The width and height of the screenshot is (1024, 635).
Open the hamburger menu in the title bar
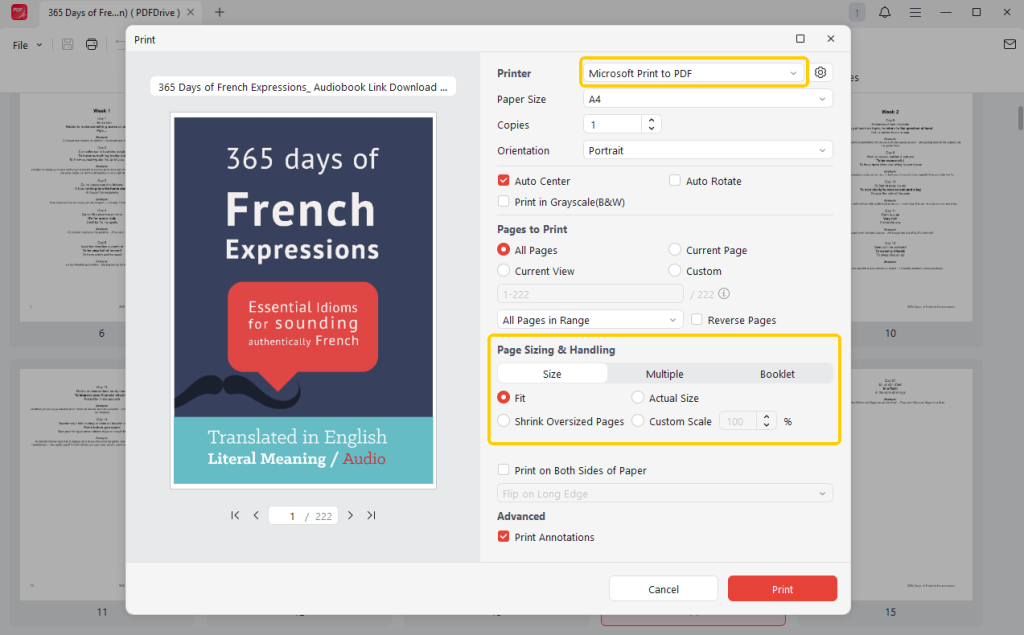pyautogui.click(x=915, y=12)
